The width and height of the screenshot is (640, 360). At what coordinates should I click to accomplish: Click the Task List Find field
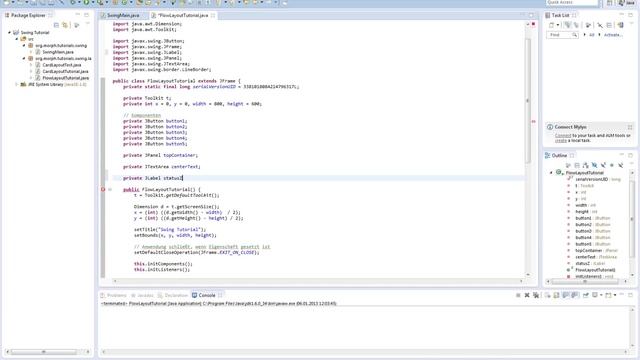pos(562,35)
